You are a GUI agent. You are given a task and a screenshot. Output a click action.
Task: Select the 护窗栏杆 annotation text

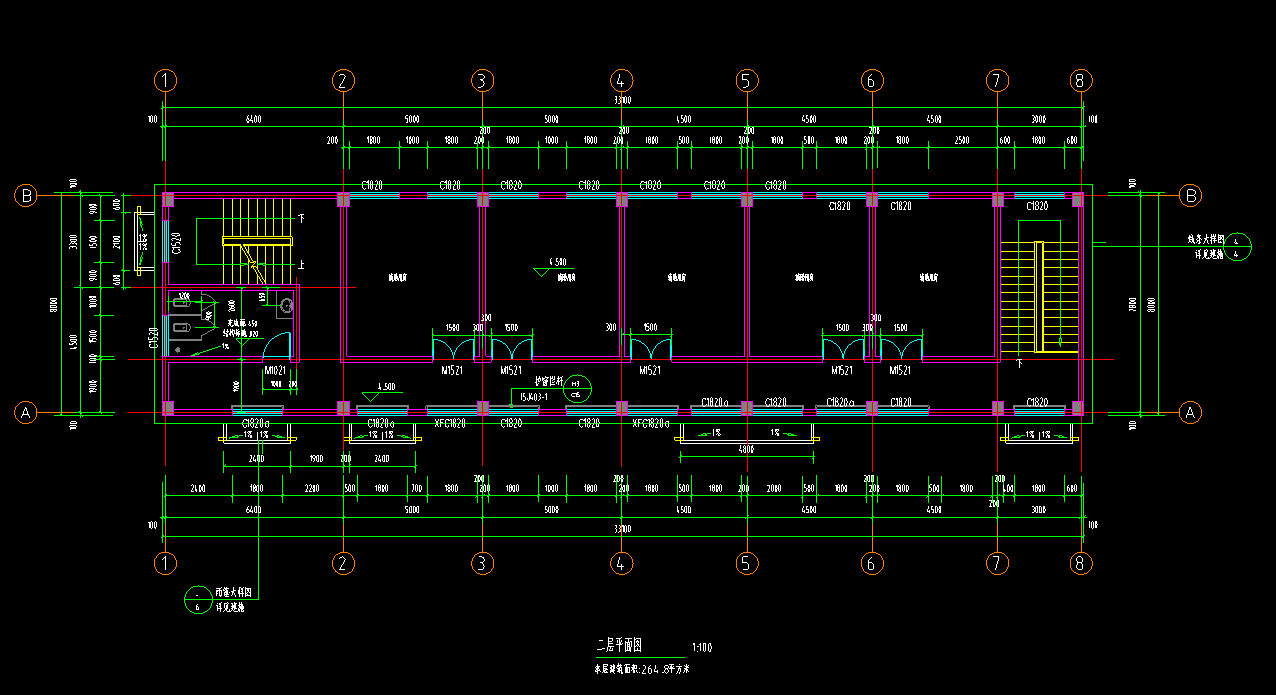pos(550,381)
